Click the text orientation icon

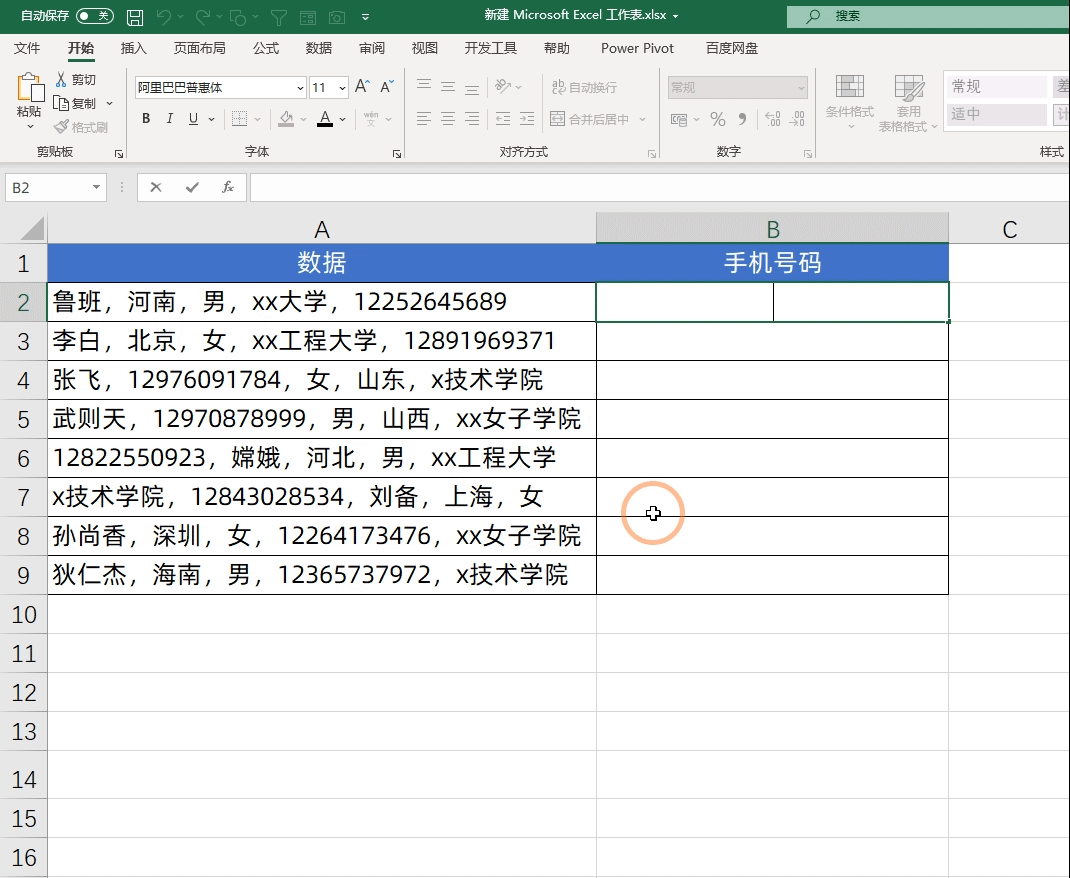click(x=504, y=86)
